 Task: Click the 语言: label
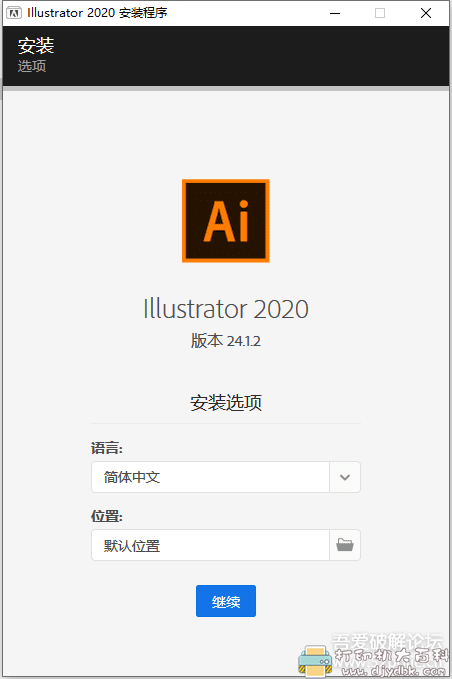pos(107,448)
